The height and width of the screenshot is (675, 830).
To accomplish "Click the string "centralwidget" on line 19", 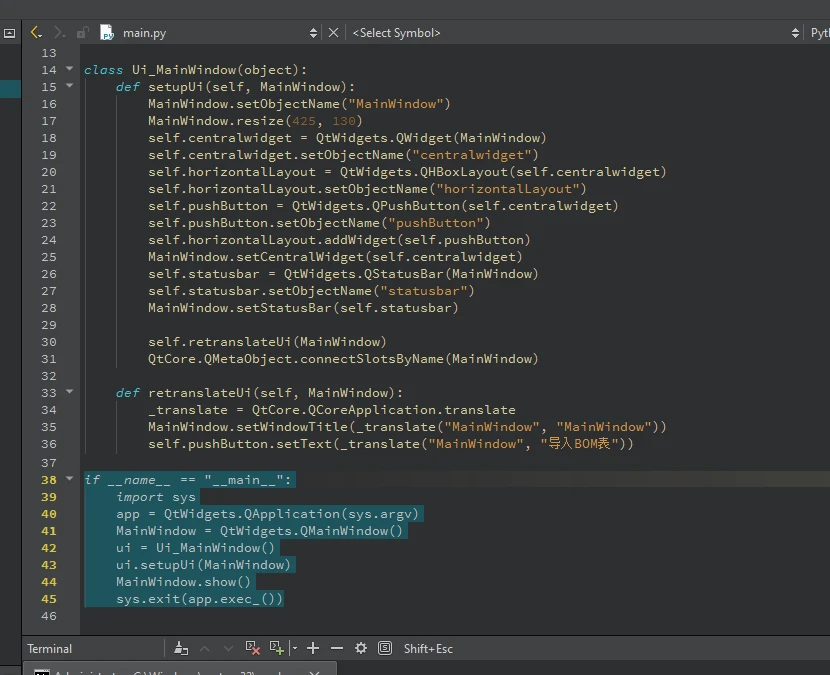I will coord(472,155).
